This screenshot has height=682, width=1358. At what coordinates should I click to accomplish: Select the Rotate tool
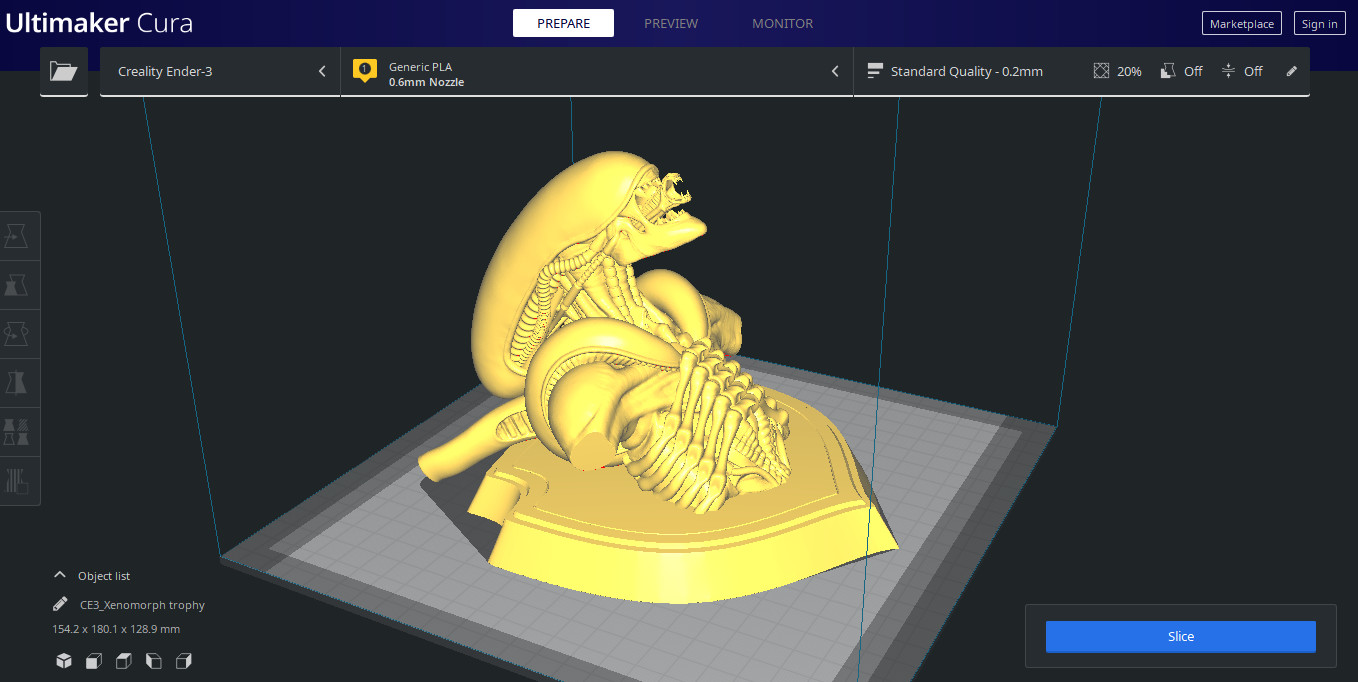coord(19,334)
